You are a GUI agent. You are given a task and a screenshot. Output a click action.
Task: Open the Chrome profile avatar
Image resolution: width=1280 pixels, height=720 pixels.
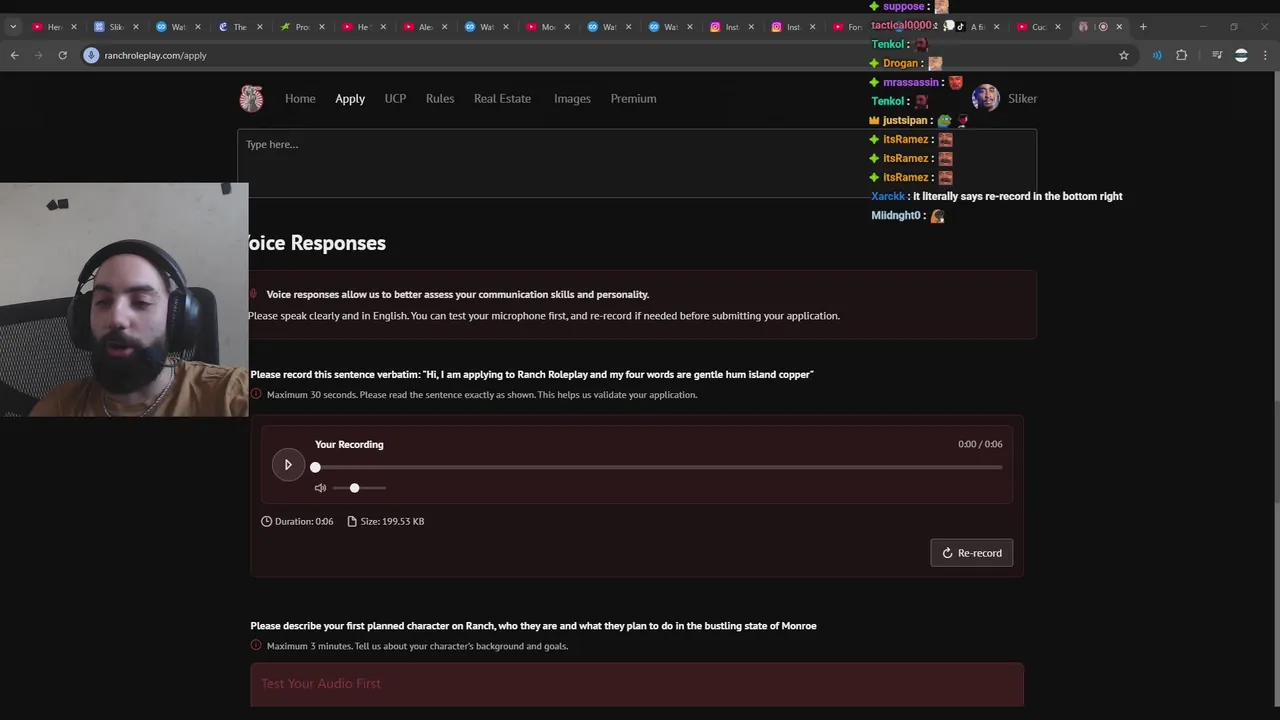click(x=1241, y=55)
